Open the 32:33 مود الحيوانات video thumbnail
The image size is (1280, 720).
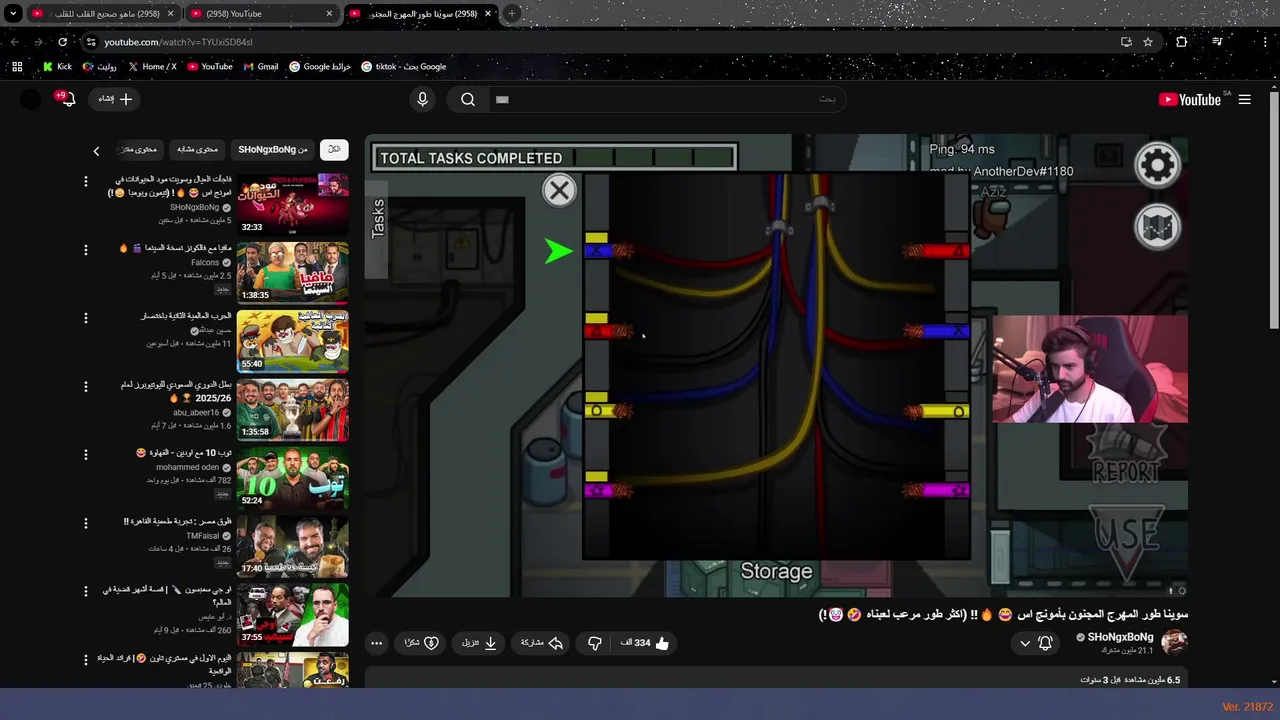pos(292,204)
